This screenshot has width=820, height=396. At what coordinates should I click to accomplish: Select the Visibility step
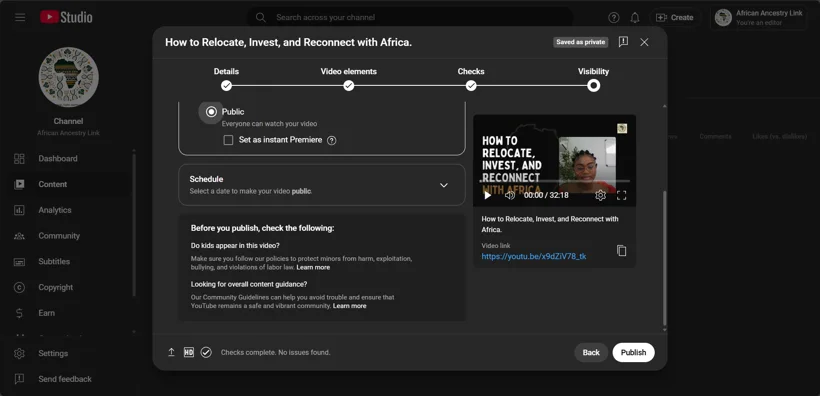(x=593, y=78)
